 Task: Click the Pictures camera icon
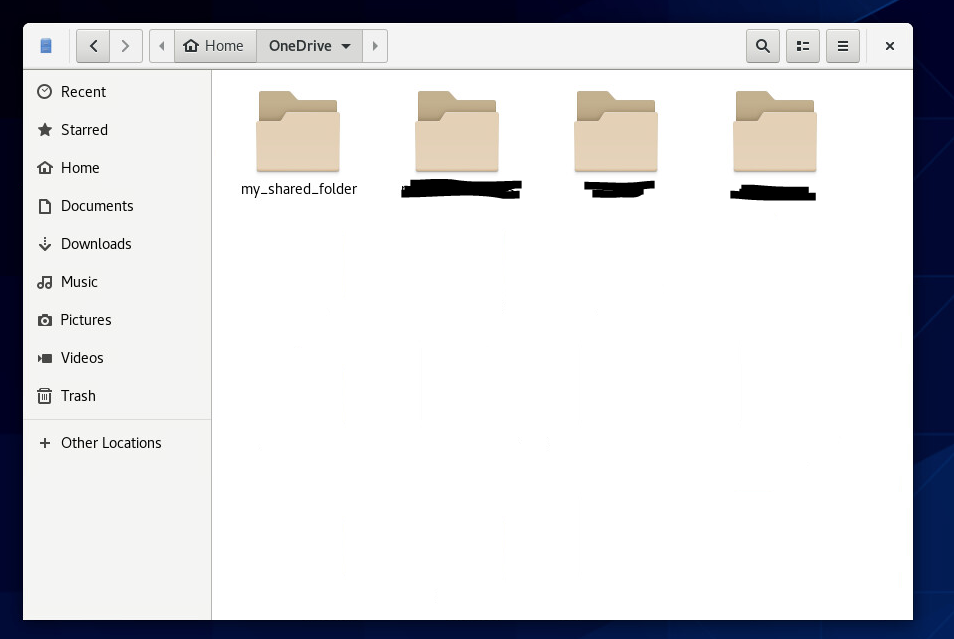click(x=44, y=320)
